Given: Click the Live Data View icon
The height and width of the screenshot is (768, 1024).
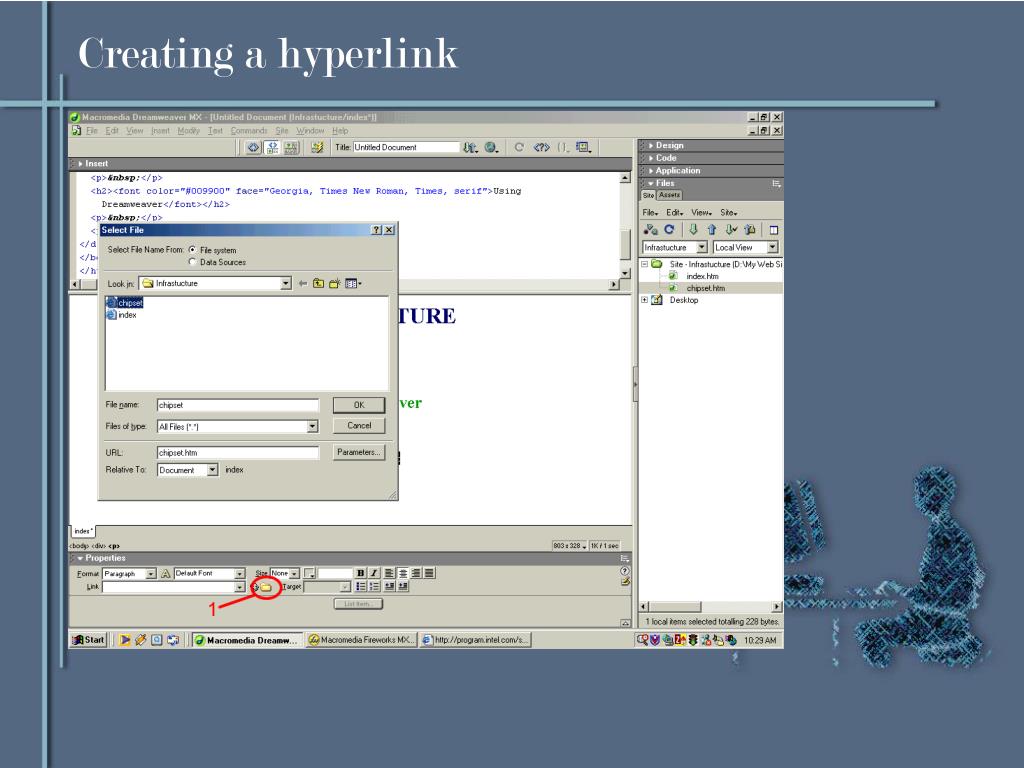Looking at the screenshot, I should point(317,148).
